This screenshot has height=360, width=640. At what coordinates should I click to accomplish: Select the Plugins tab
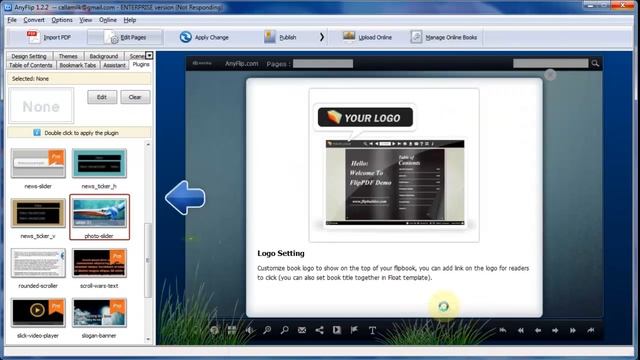point(141,64)
